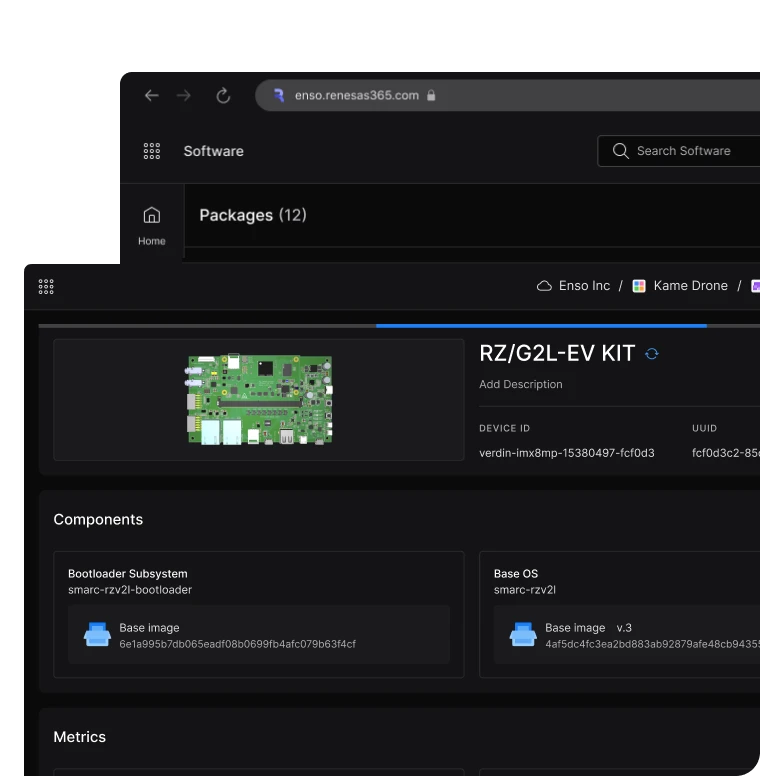This screenshot has width=760, height=776.
Task: Click the magnifier icon in search box
Action: 621,151
